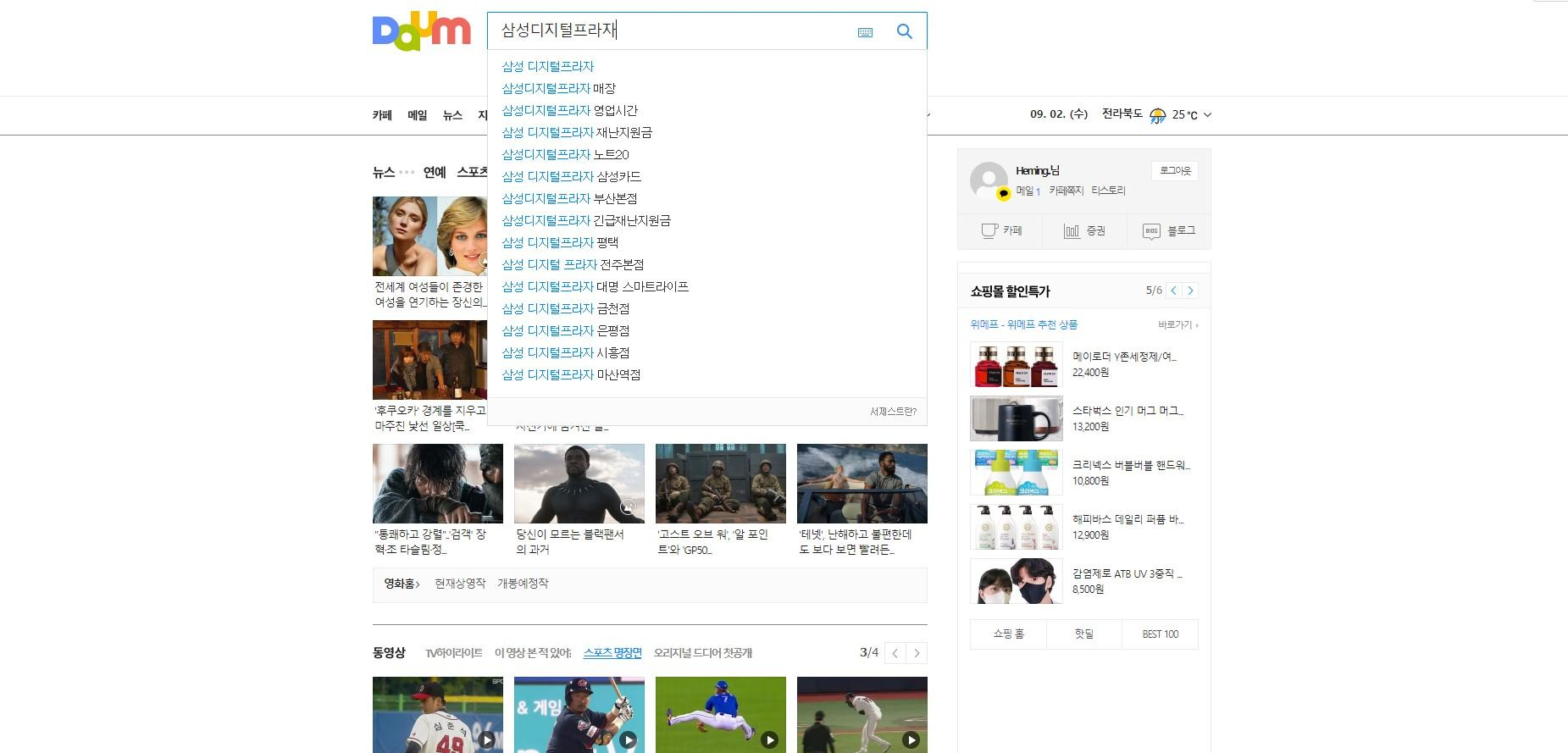The height and width of the screenshot is (753, 1568).
Task: Open 카페쪽지 link in profile box
Action: point(1067,191)
